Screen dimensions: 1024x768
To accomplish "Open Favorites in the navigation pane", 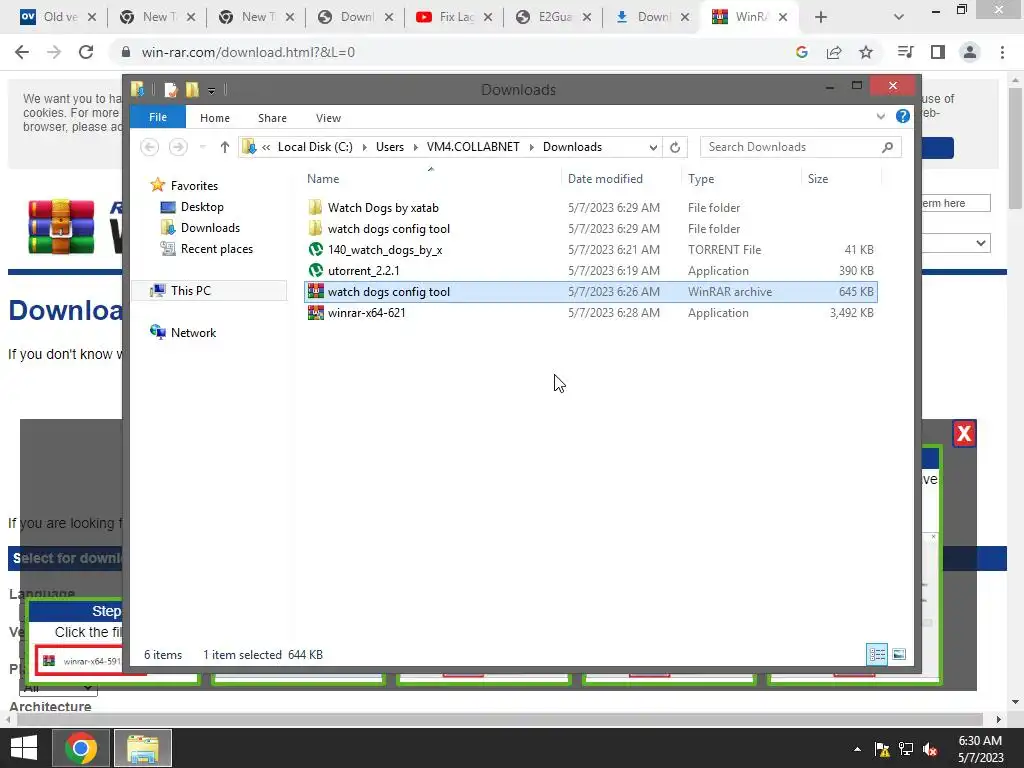I will [194, 185].
